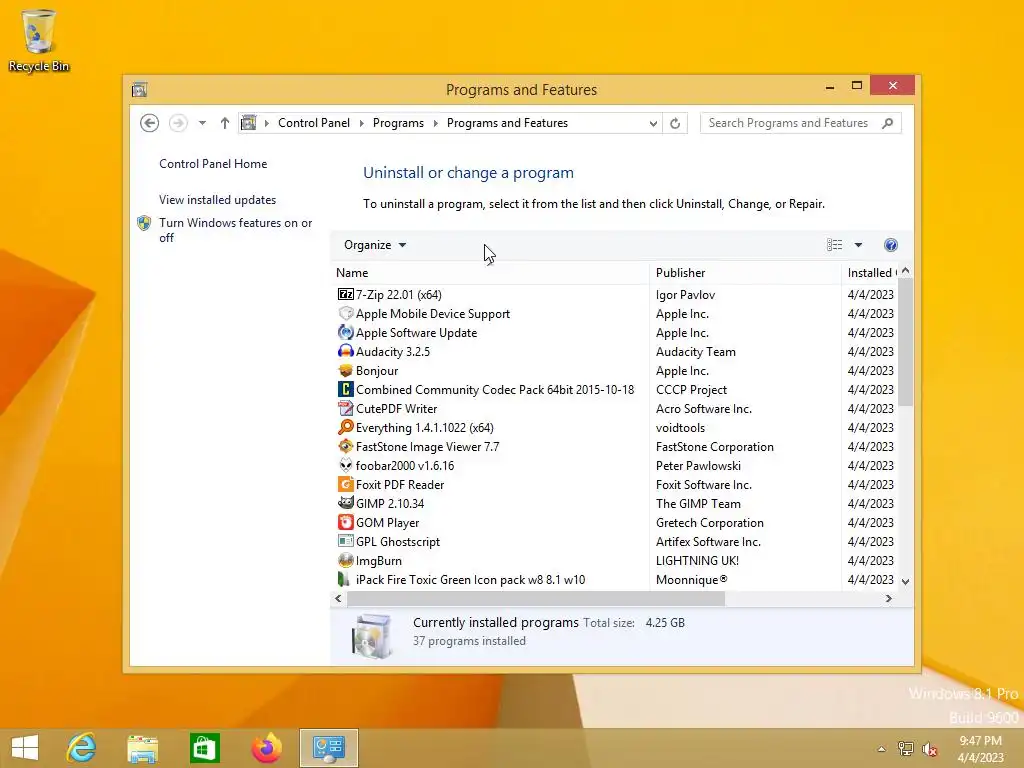Click the scroll down arrow of list
1024x768 pixels.
click(x=905, y=581)
